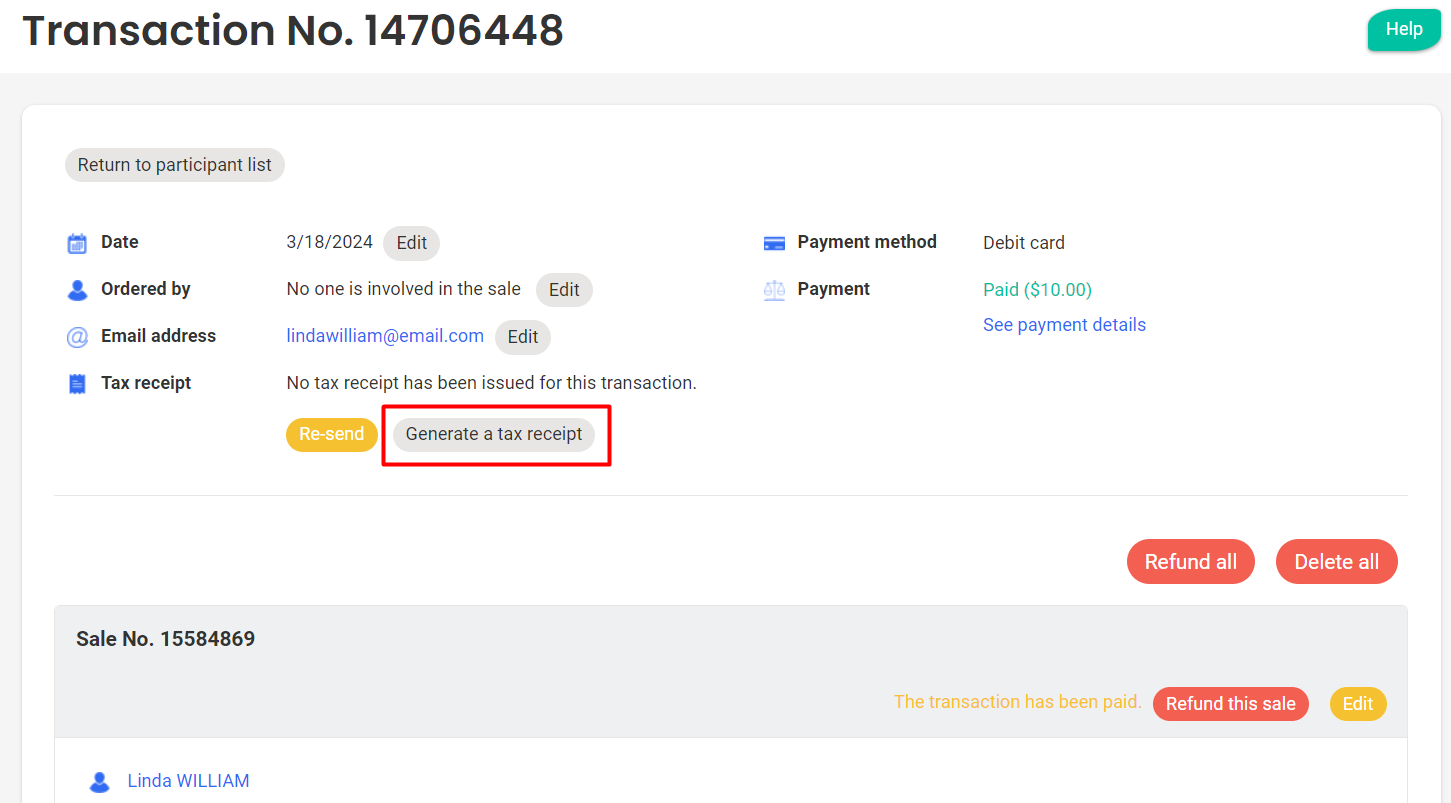The width and height of the screenshot is (1451, 803).
Task: Click the @ icon beside Email address
Action: coord(77,337)
